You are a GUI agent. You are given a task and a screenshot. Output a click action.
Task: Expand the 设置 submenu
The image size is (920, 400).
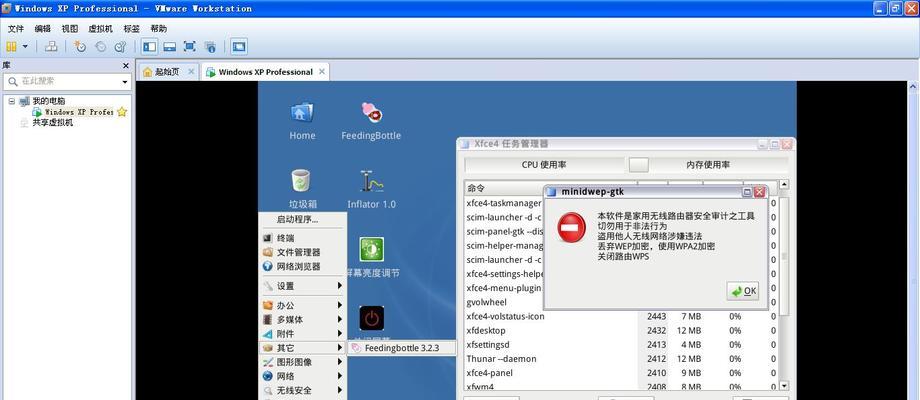pyautogui.click(x=303, y=286)
